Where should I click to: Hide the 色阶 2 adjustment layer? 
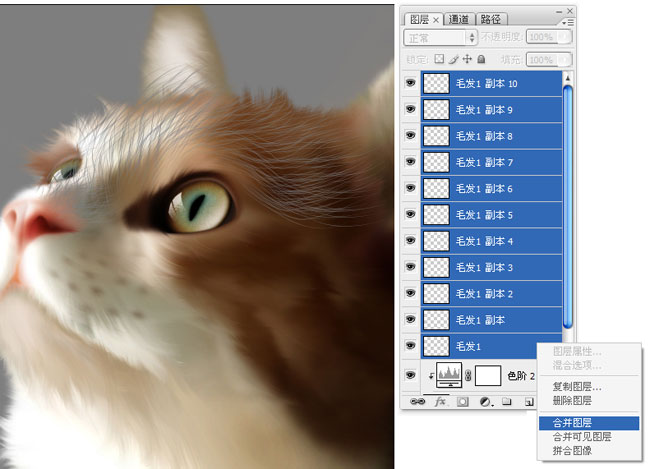pos(410,376)
